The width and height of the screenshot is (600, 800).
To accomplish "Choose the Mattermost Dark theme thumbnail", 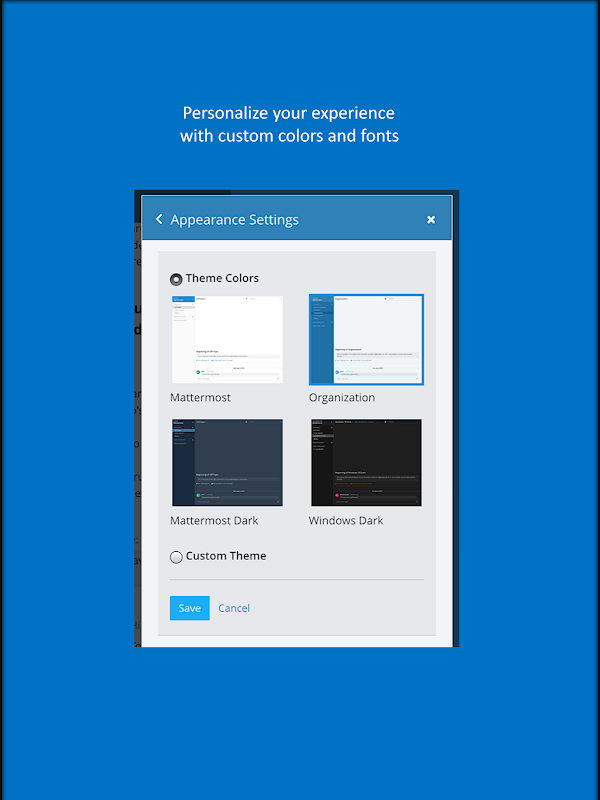I will click(227, 463).
